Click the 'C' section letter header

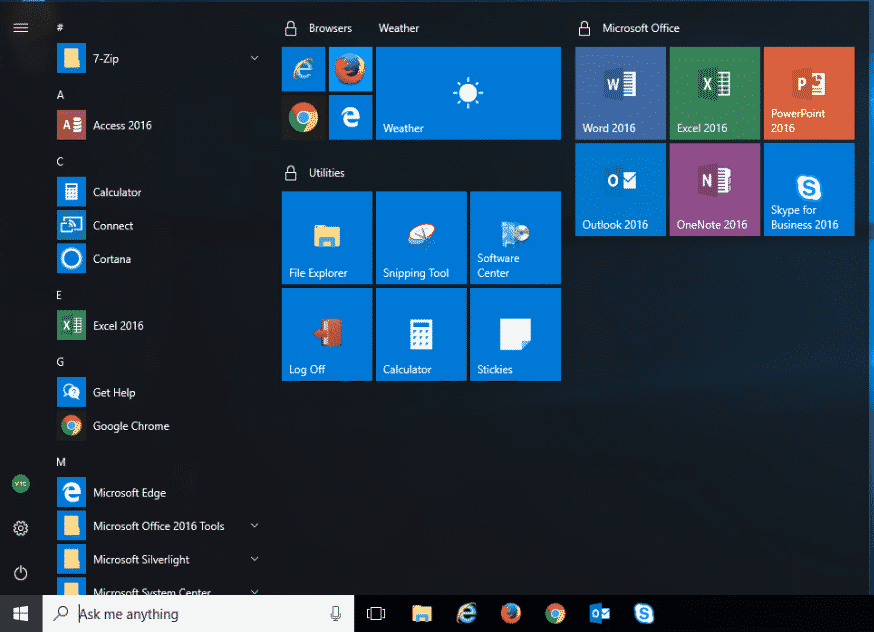coord(60,162)
